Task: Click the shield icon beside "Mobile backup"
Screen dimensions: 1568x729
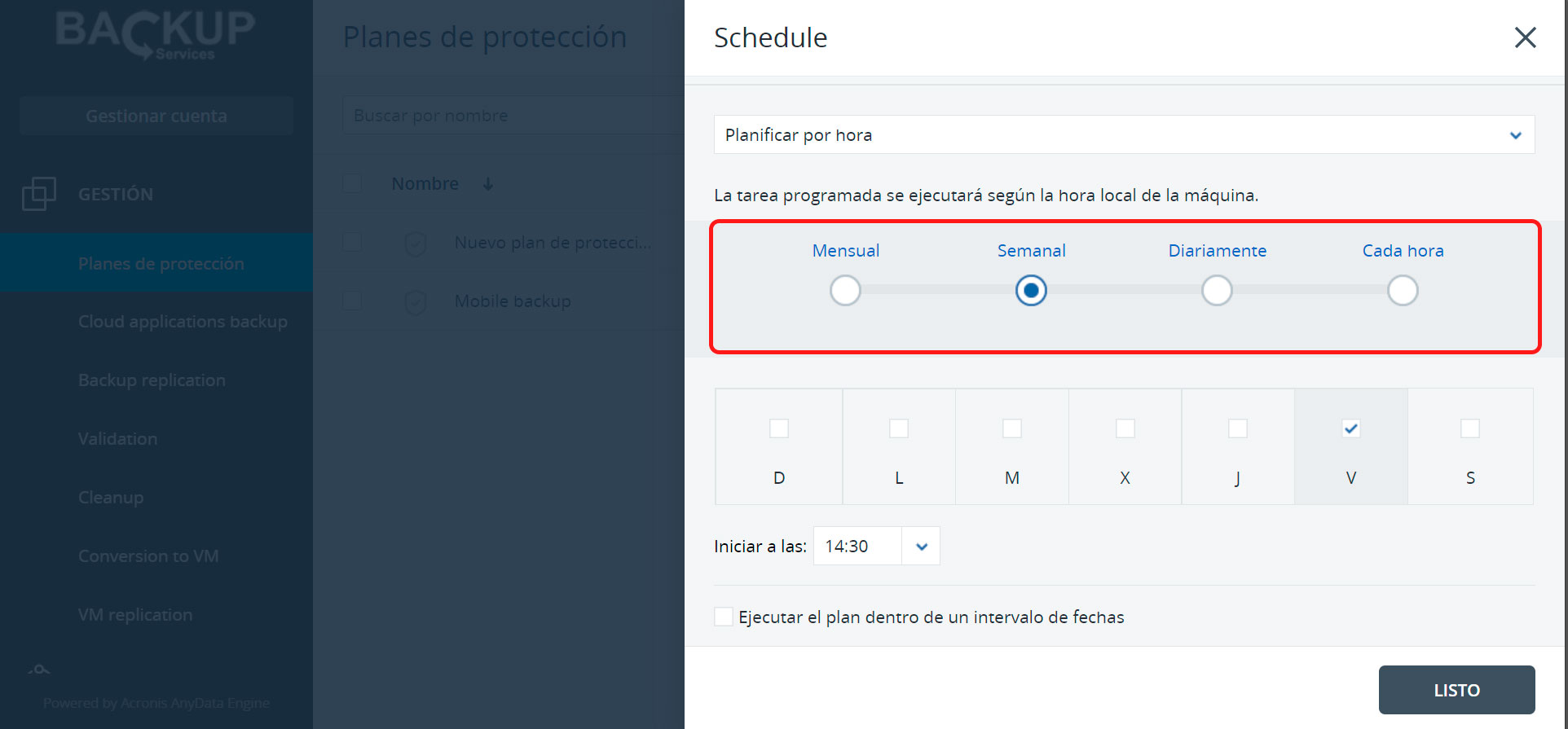Action: (416, 301)
